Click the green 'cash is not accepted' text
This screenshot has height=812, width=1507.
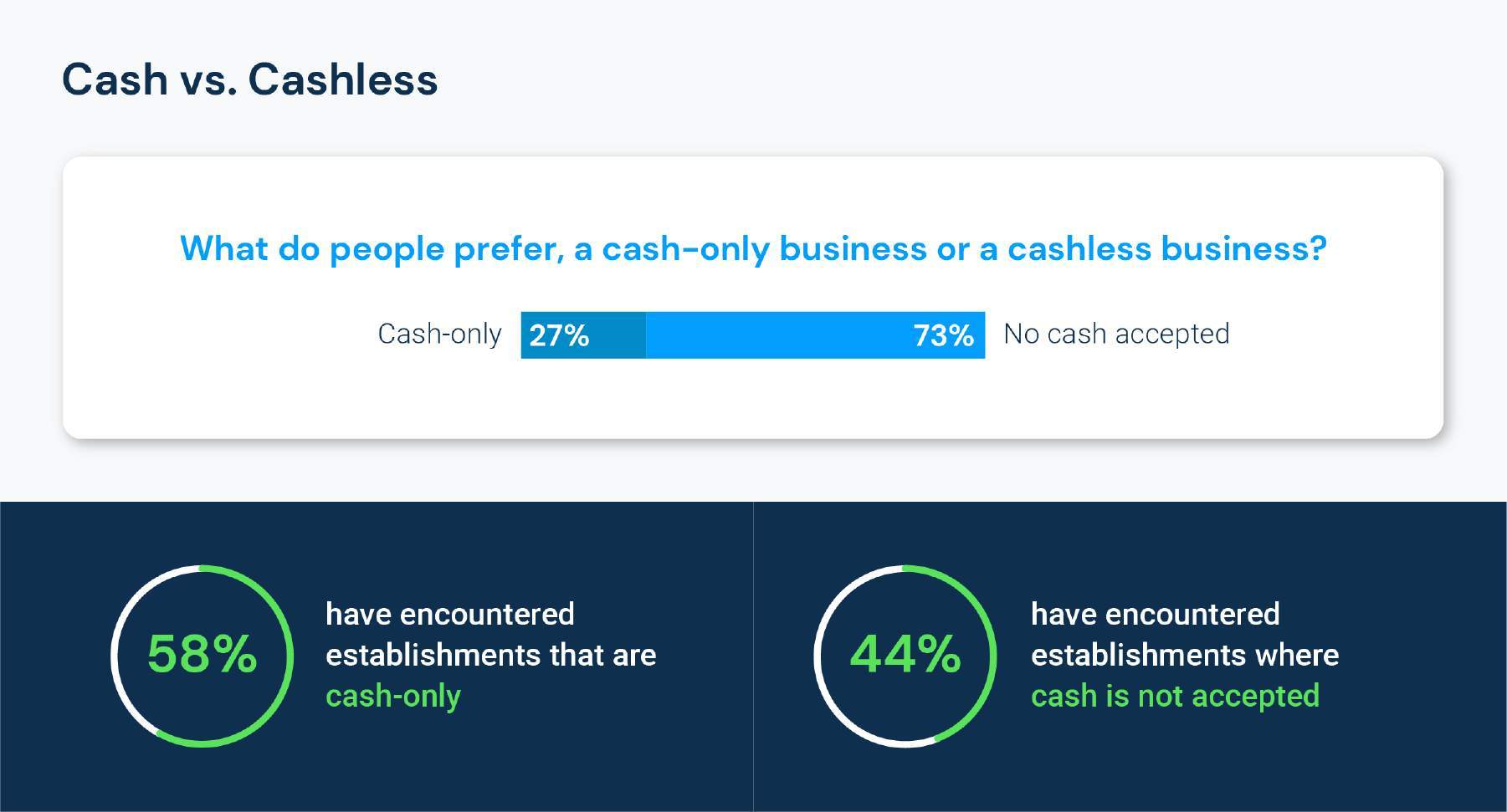pos(1175,696)
